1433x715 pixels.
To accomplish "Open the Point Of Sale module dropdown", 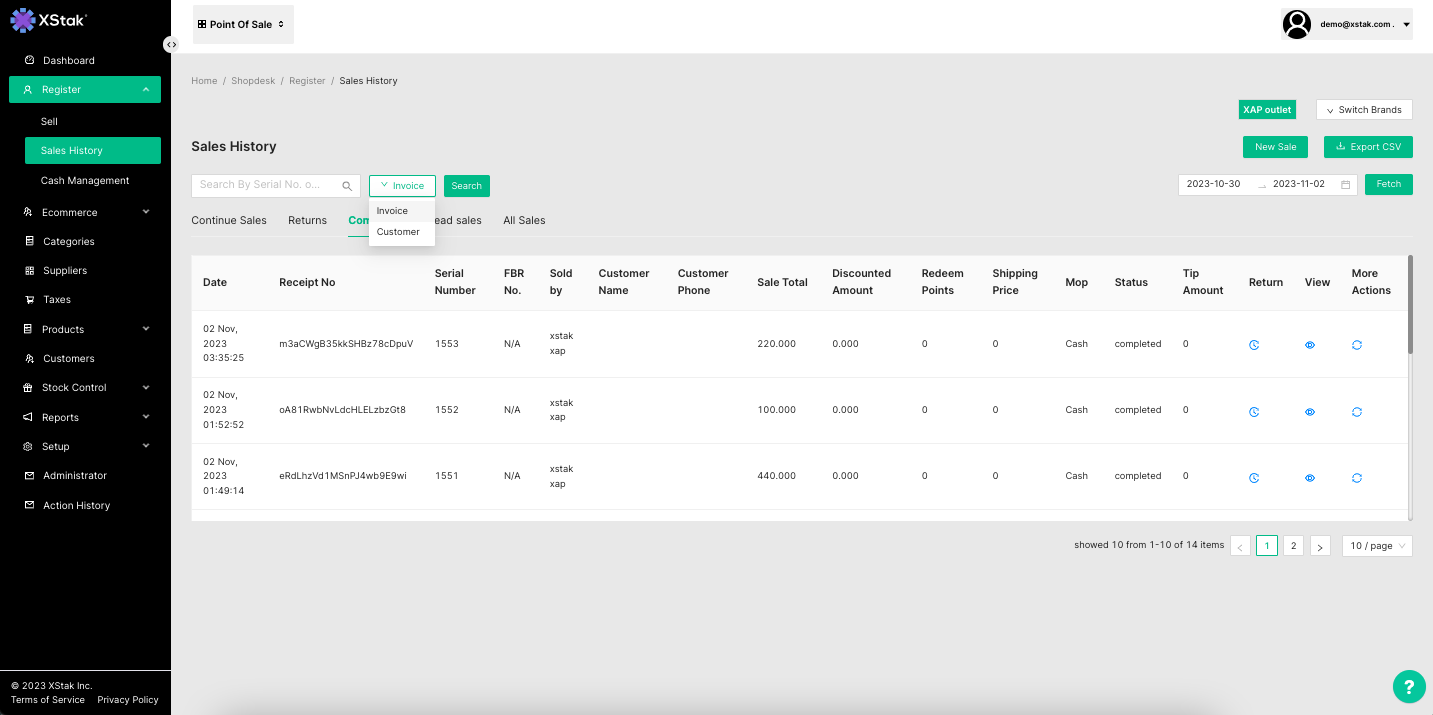I will 242,24.
